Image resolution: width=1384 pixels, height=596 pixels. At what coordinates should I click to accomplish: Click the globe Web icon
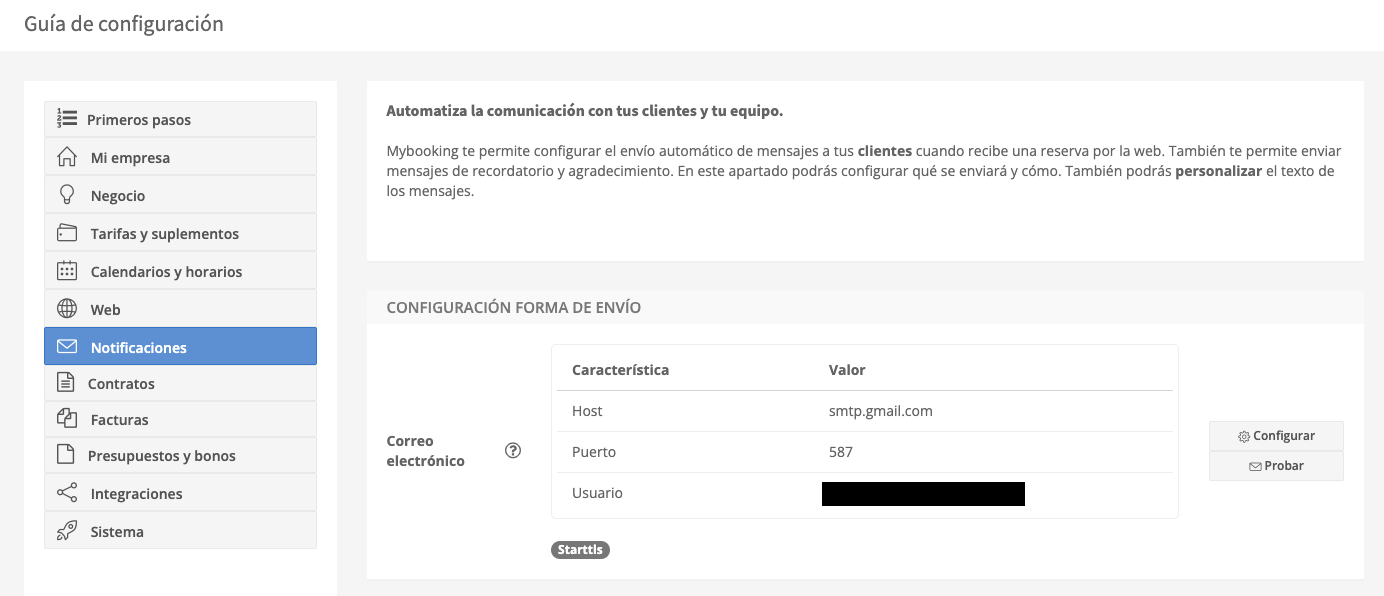[x=67, y=309]
